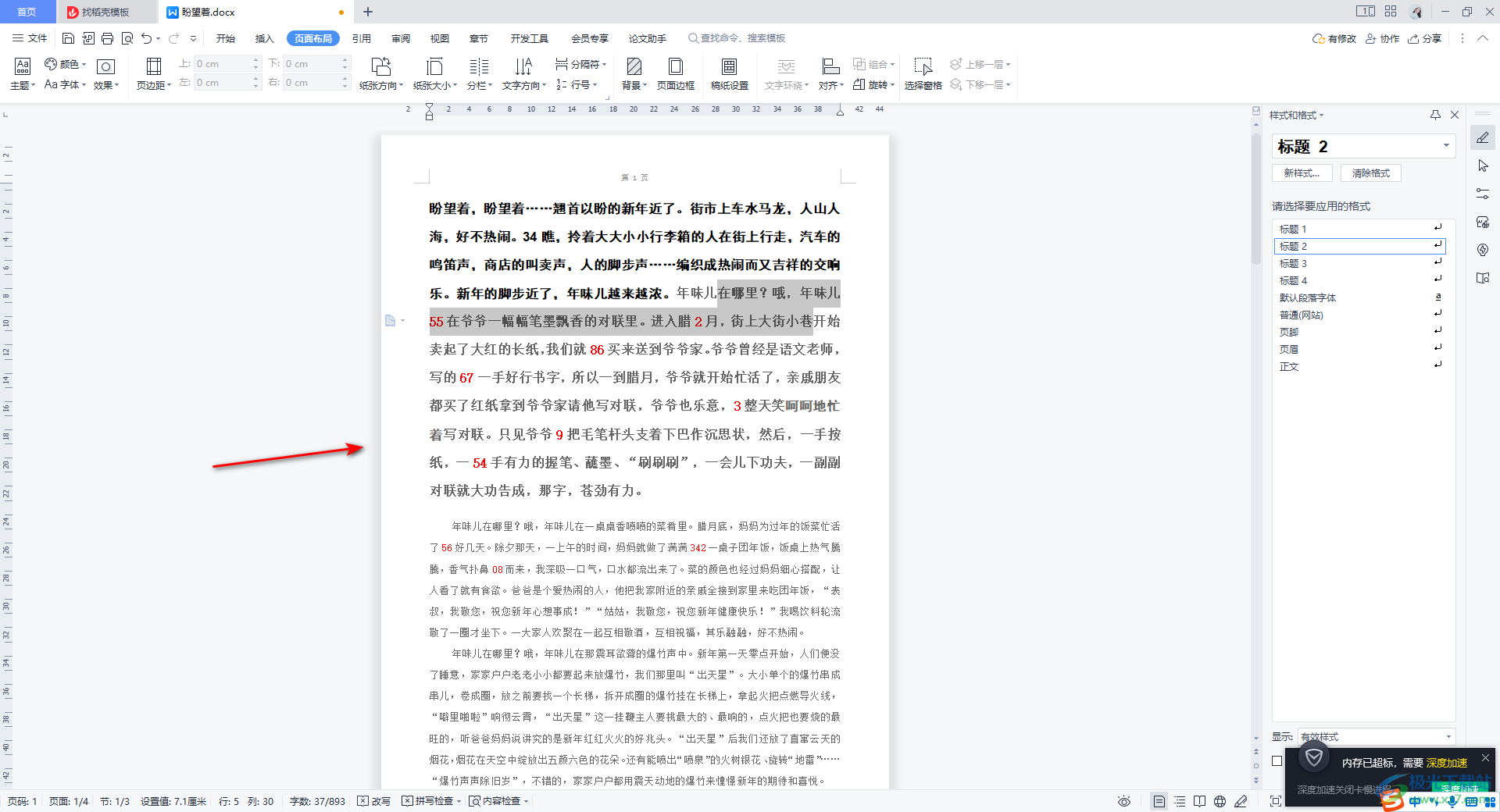Tick the checkbox below the 显示 dropdown
Screen dimensions: 1500x812
coord(1277,760)
